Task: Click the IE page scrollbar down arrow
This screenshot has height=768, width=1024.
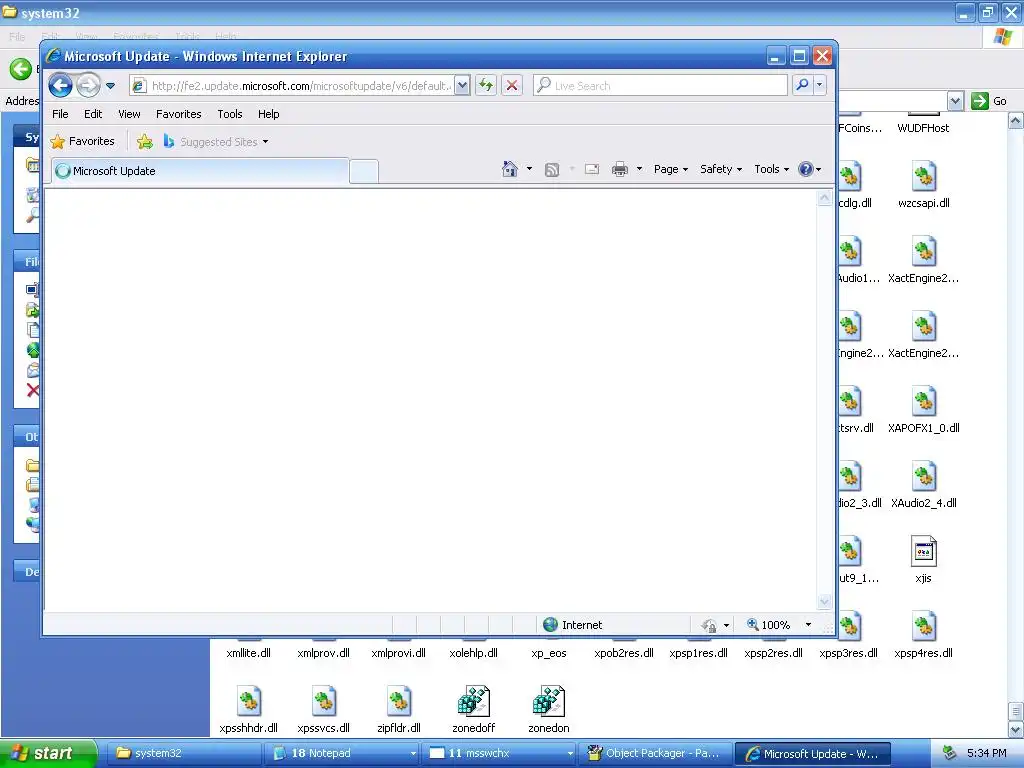Action: click(x=824, y=601)
